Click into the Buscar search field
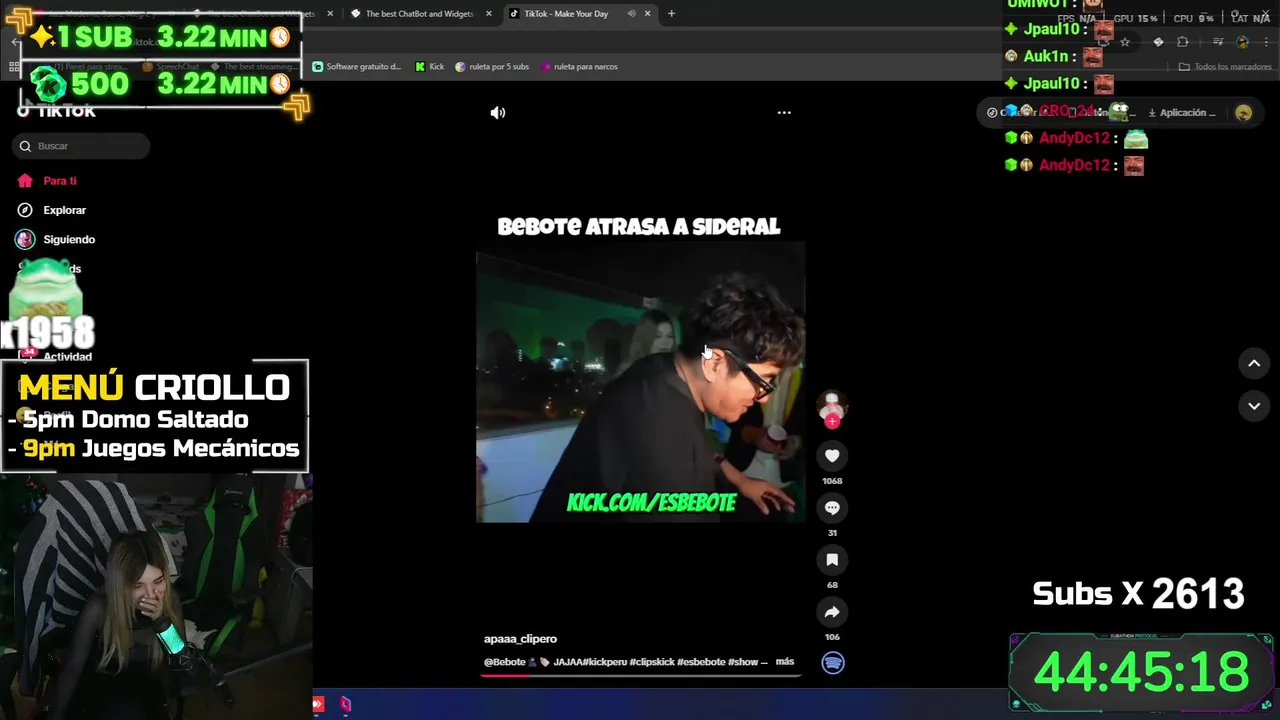The image size is (1280, 720). (x=81, y=146)
